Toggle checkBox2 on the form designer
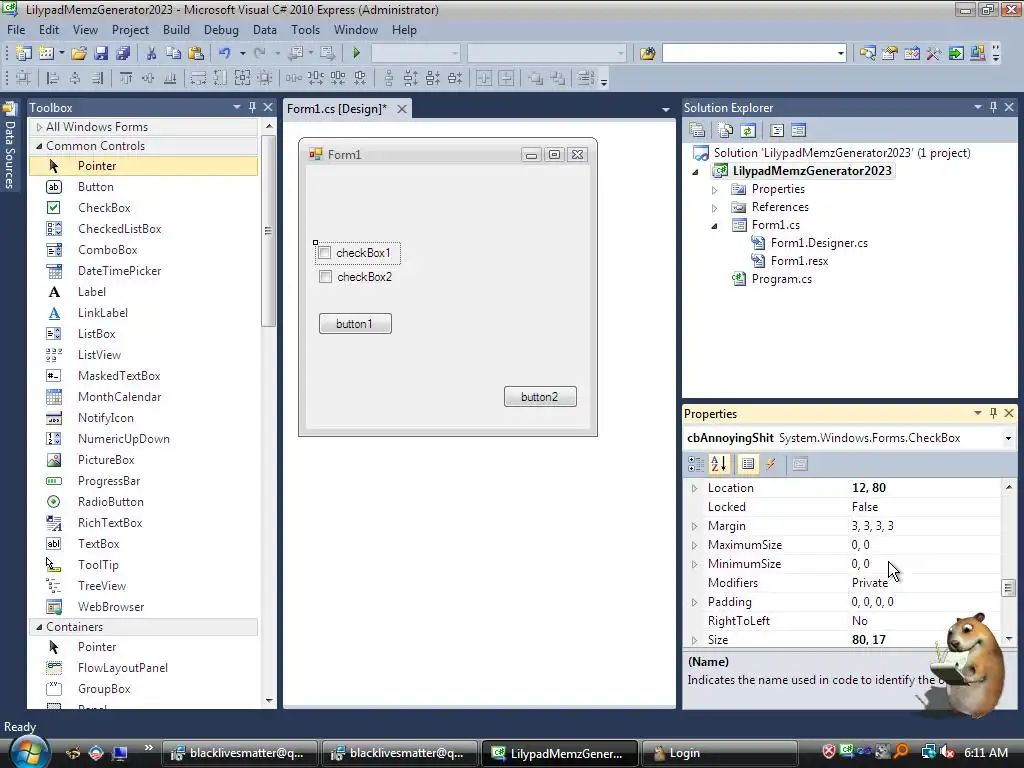 tap(325, 277)
